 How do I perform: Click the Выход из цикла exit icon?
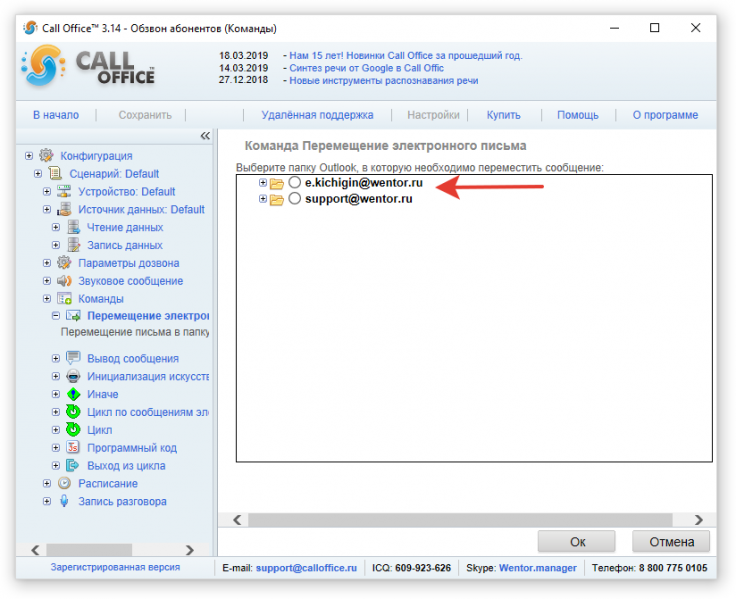click(73, 465)
